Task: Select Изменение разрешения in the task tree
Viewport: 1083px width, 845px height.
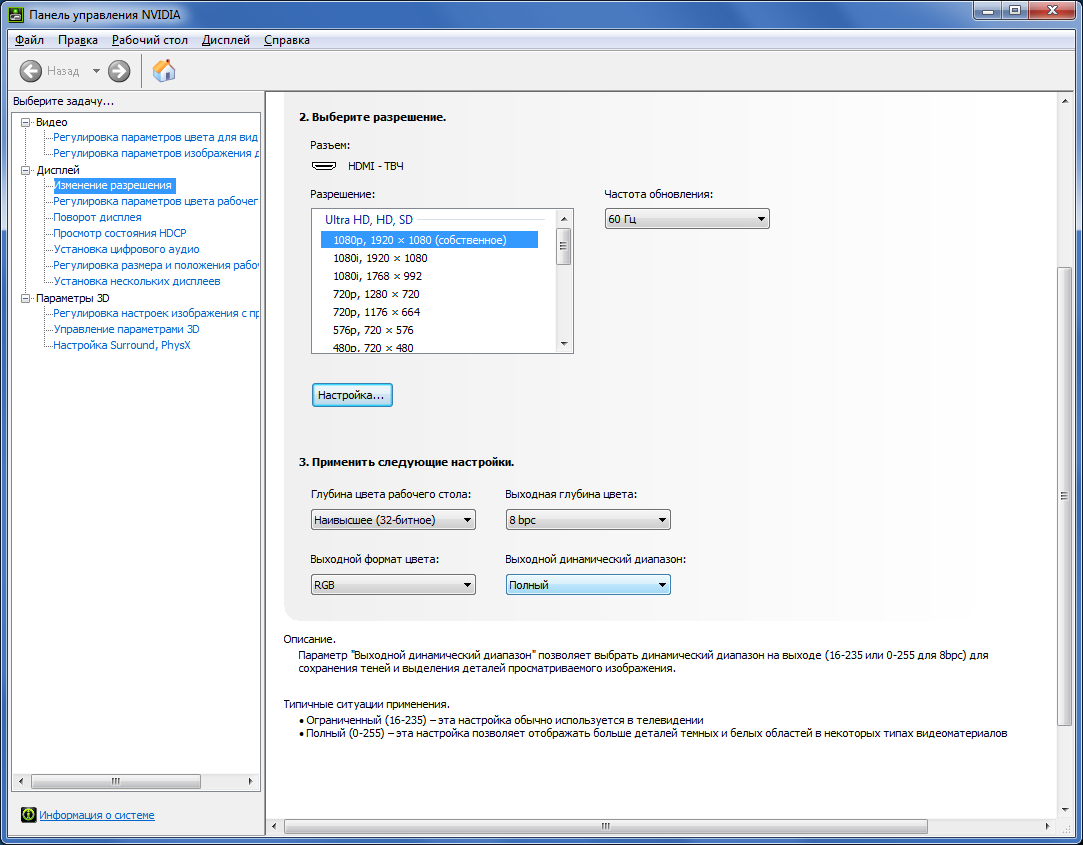Action: click(x=114, y=185)
